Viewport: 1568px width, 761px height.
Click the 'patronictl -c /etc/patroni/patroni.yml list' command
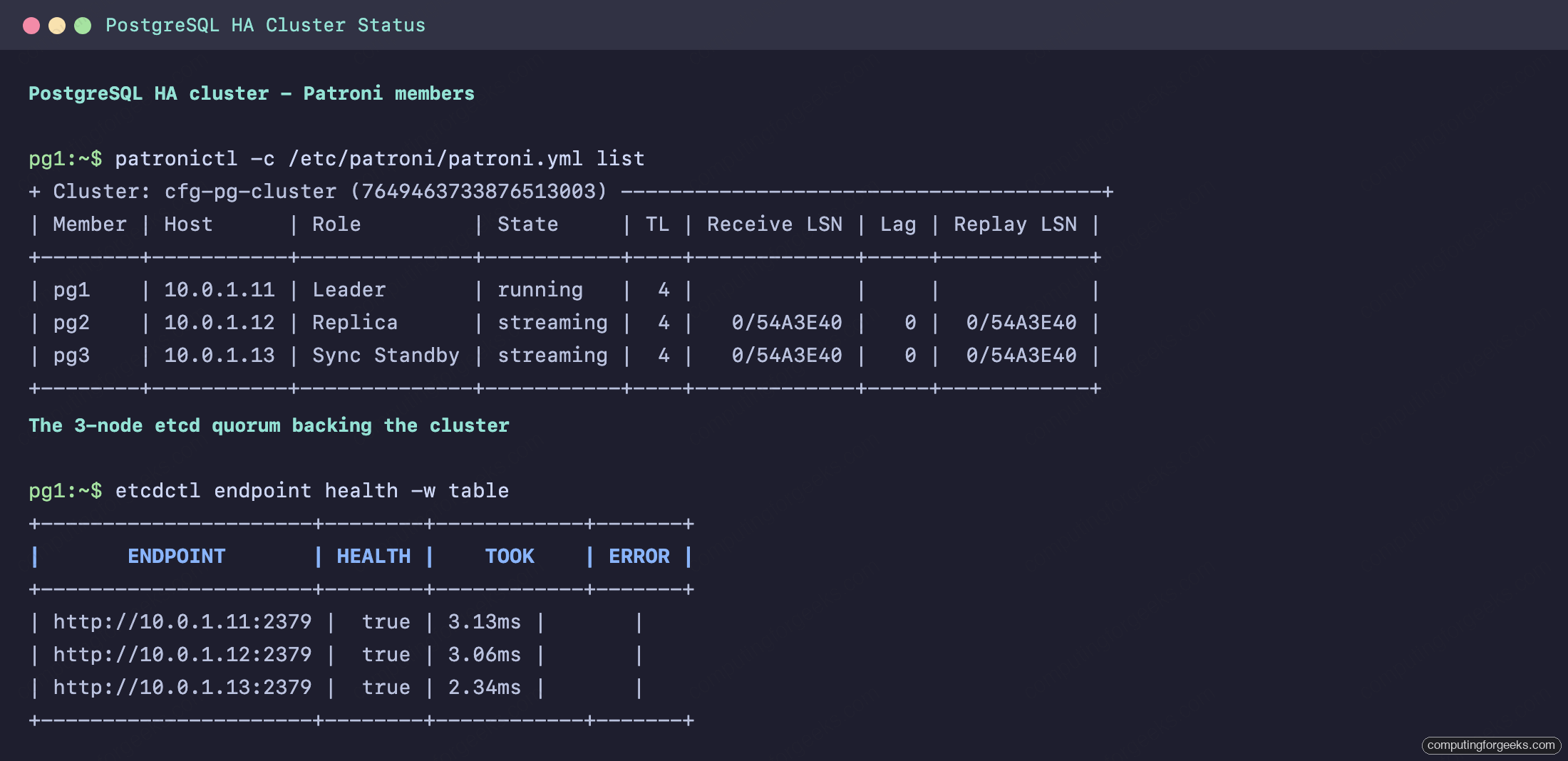(380, 158)
